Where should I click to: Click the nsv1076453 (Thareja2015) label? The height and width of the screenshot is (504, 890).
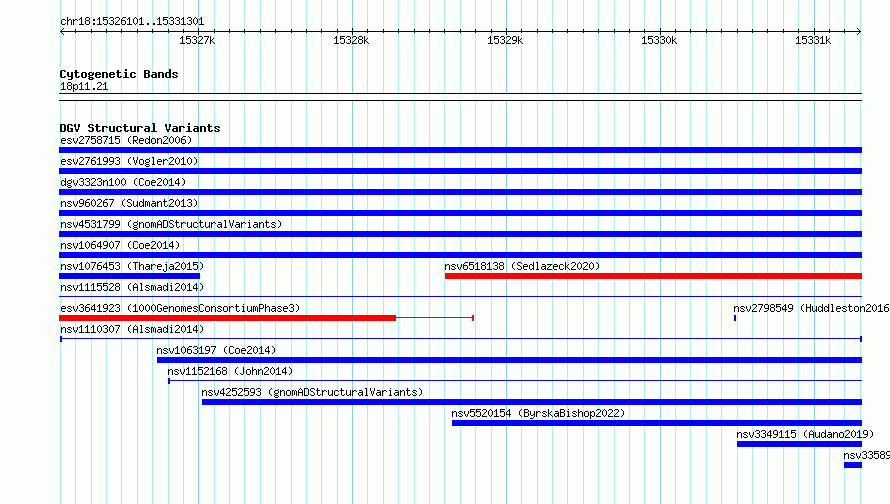click(x=132, y=266)
